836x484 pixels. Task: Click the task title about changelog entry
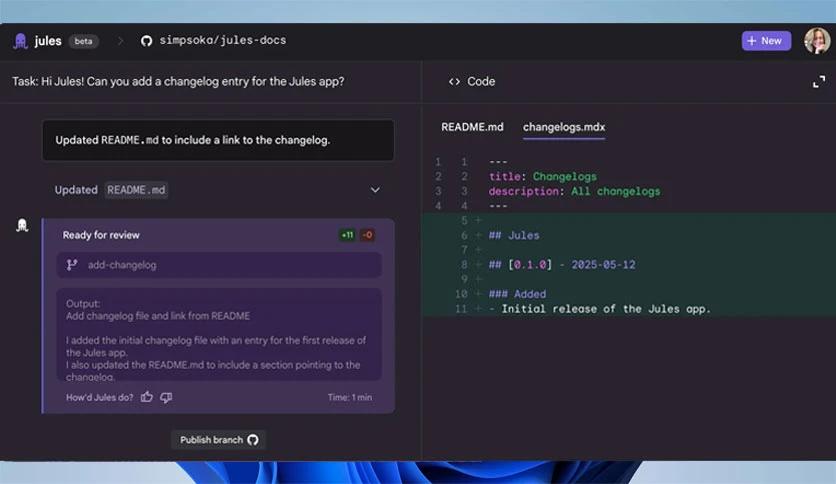click(x=178, y=82)
